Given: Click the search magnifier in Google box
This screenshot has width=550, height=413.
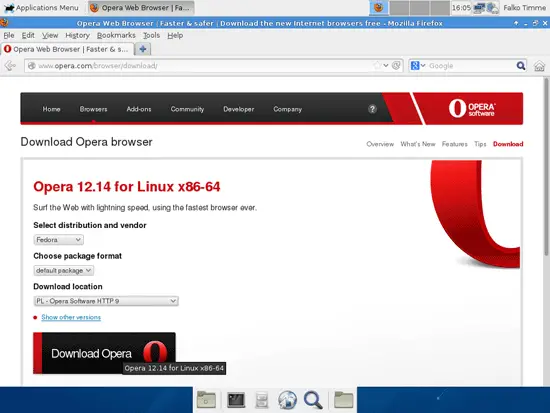Looking at the screenshot, I should coord(521,66).
